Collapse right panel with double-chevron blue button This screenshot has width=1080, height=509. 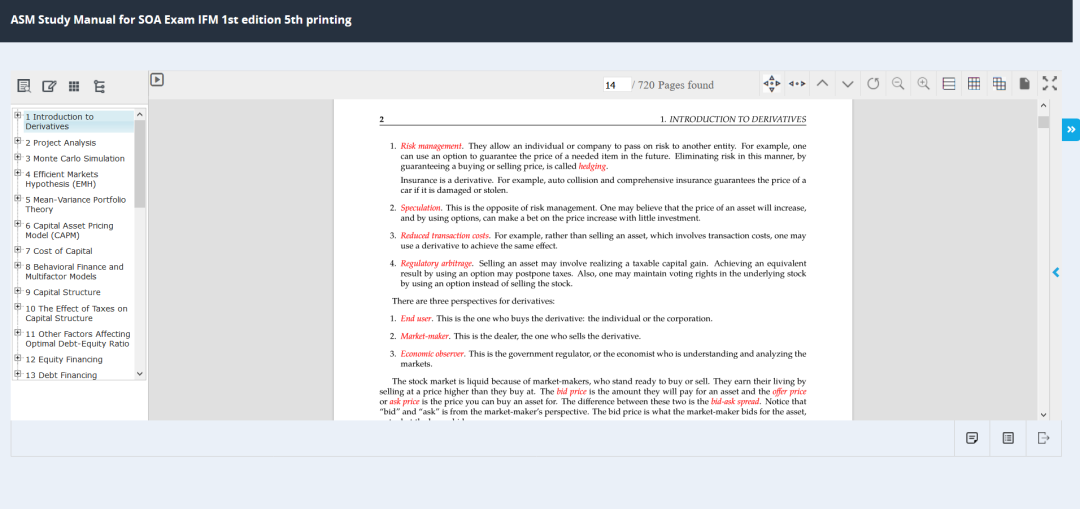[1071, 129]
